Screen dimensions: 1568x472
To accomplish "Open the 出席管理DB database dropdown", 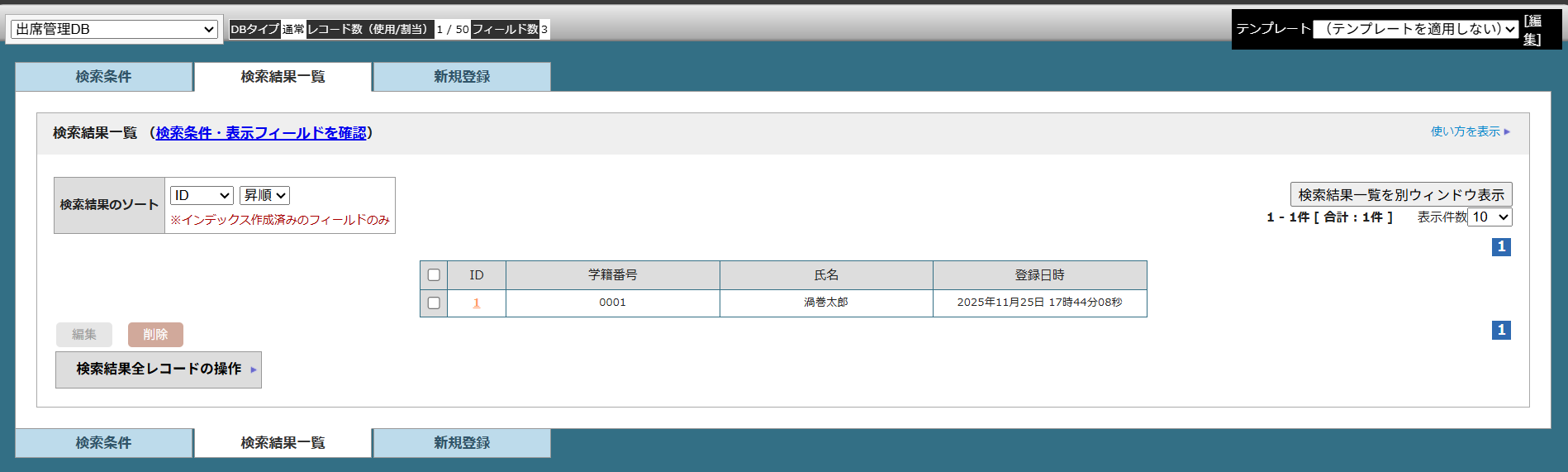I will [114, 29].
